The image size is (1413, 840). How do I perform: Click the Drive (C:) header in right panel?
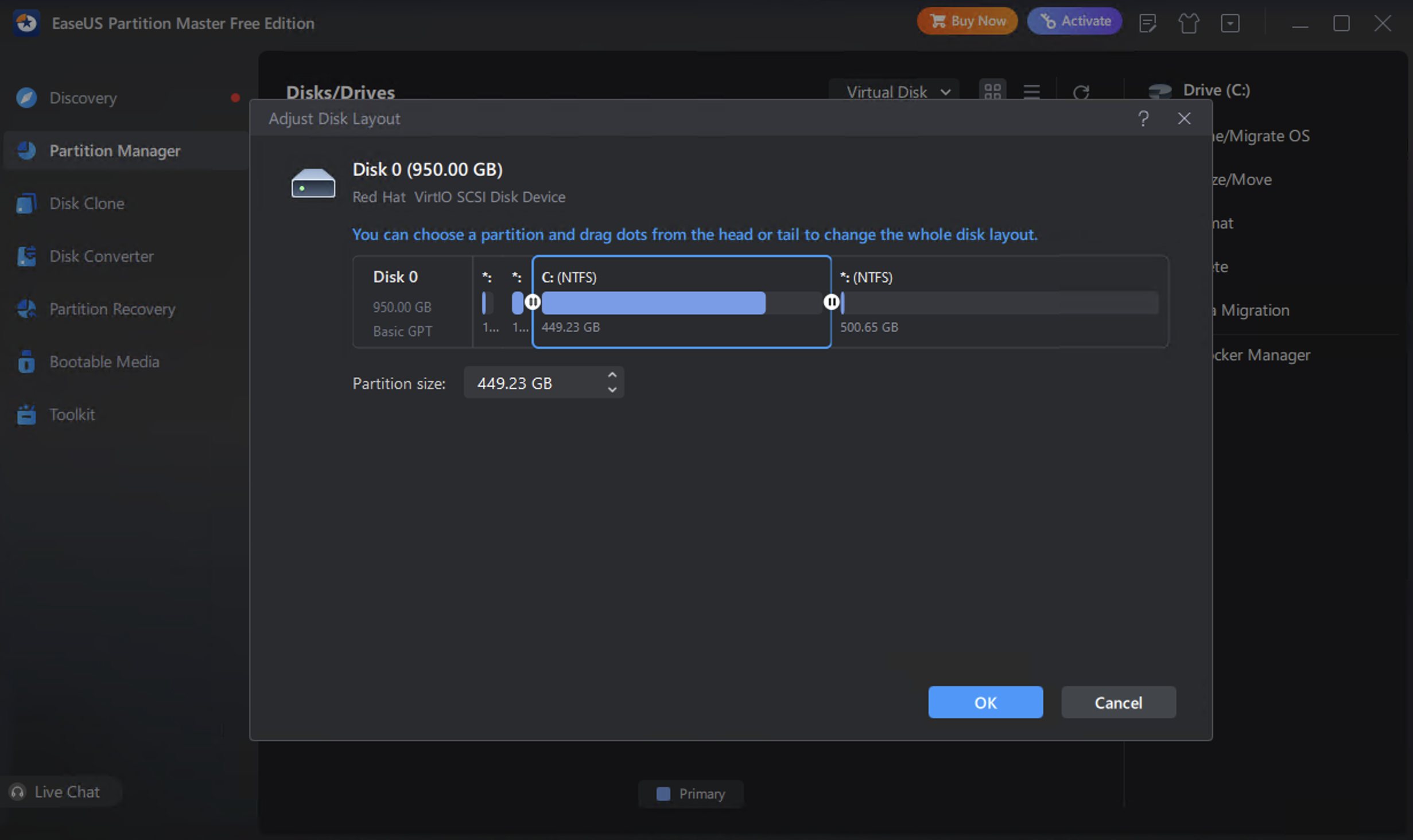(x=1216, y=90)
